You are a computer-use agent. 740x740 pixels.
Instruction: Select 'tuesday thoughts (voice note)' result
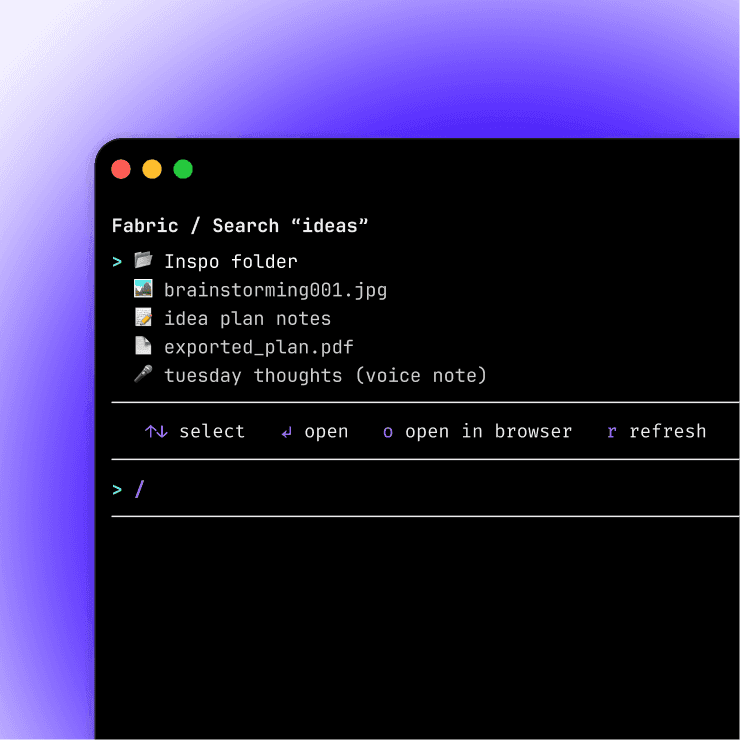325,376
